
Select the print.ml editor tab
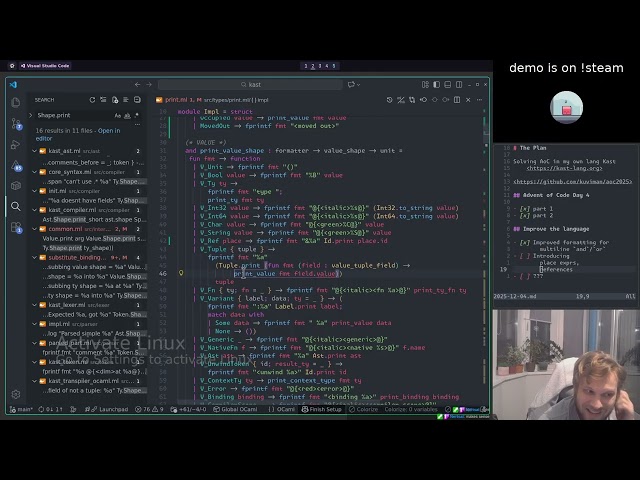click(x=211, y=100)
